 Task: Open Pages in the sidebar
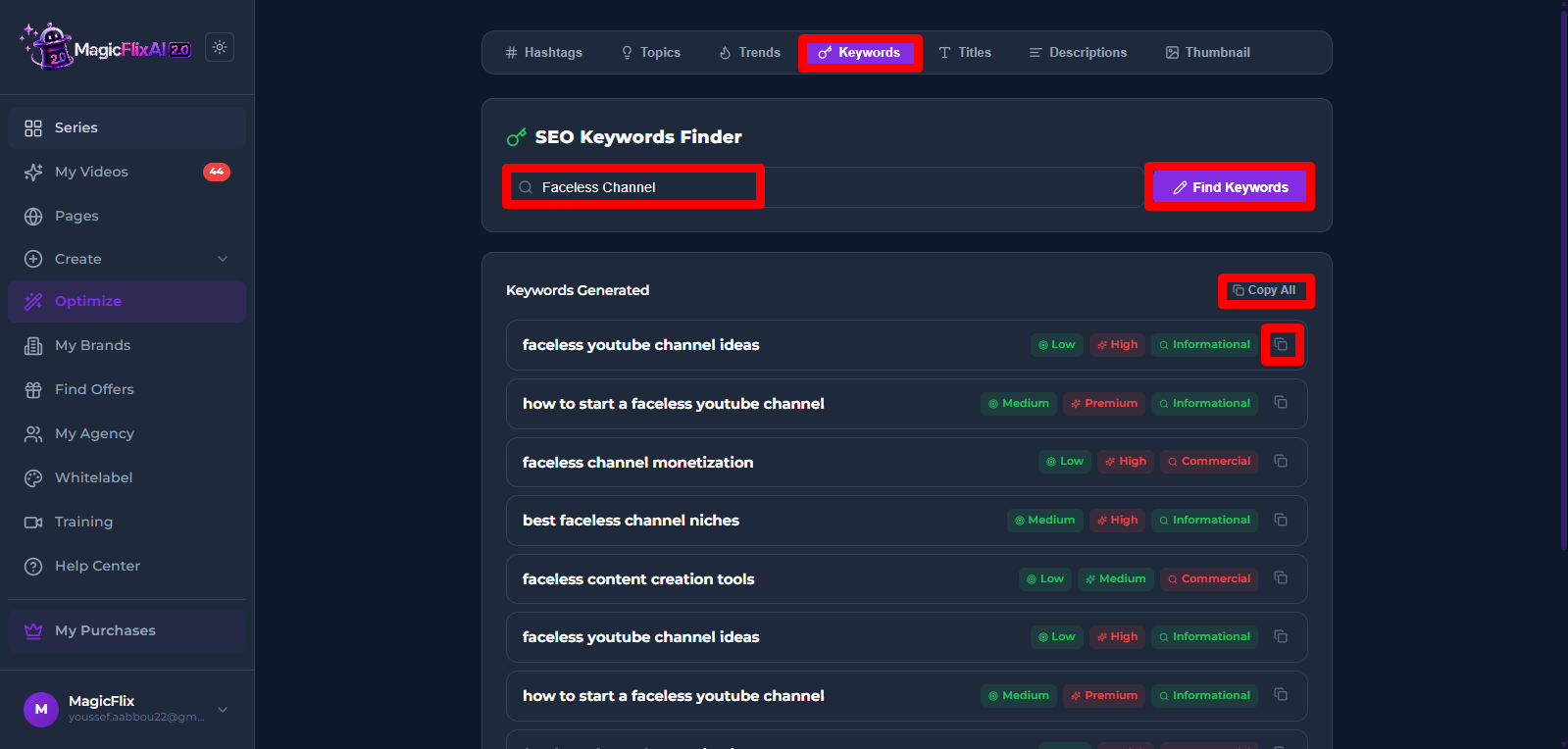tap(126, 216)
